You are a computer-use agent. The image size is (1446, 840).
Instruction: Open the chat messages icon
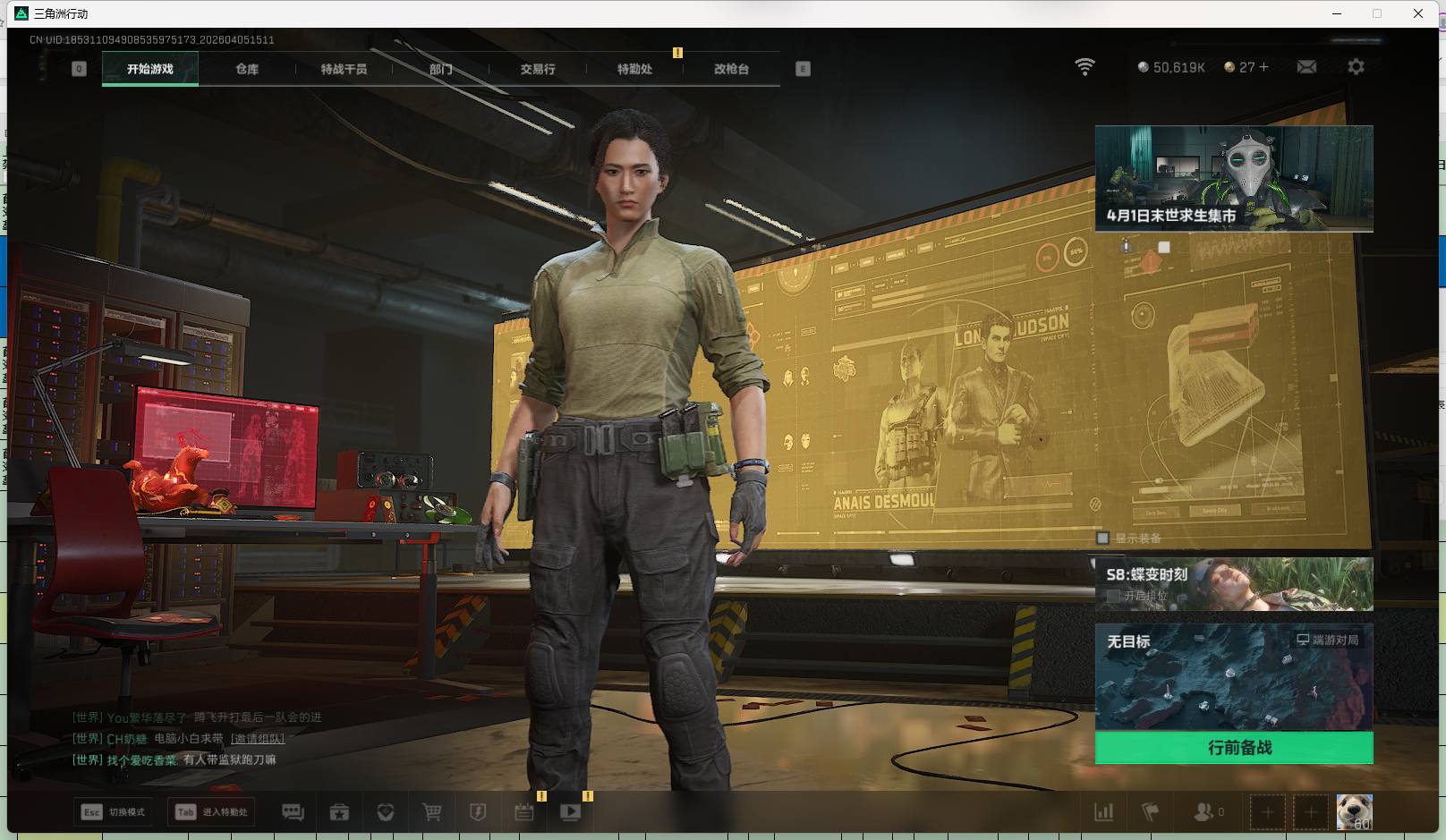click(x=293, y=812)
